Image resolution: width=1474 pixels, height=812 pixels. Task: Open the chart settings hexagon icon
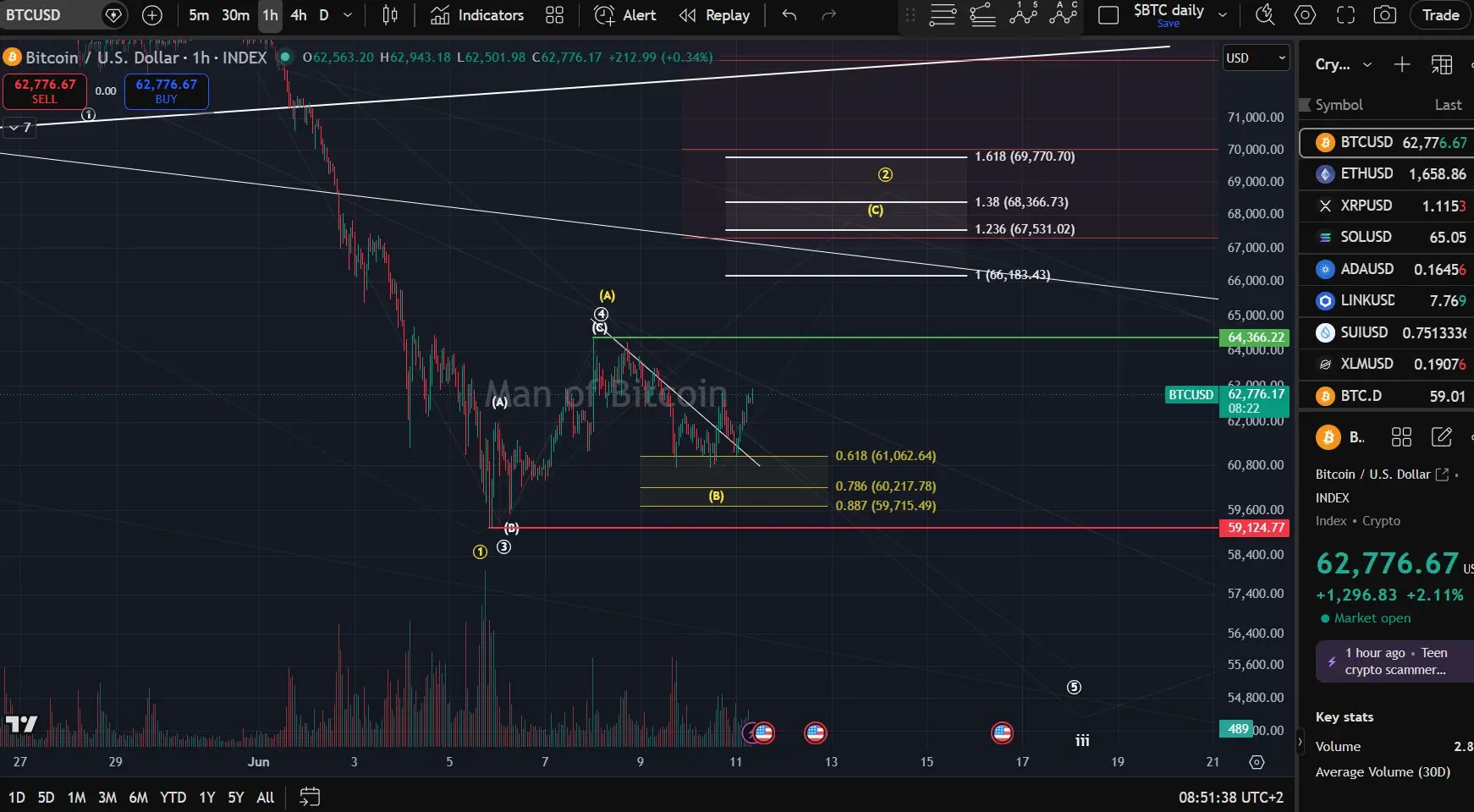click(1305, 15)
